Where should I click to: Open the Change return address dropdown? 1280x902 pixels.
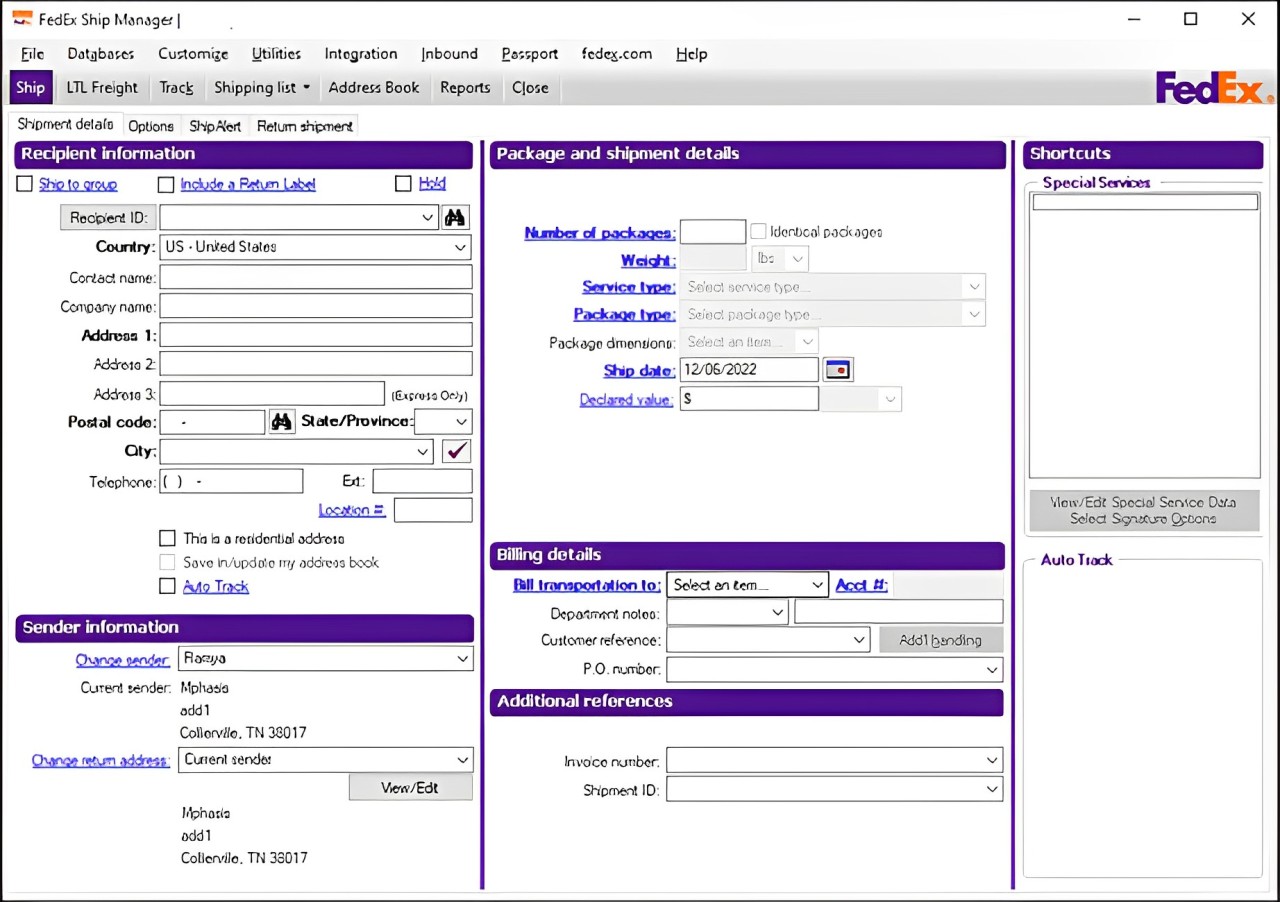[x=461, y=760]
